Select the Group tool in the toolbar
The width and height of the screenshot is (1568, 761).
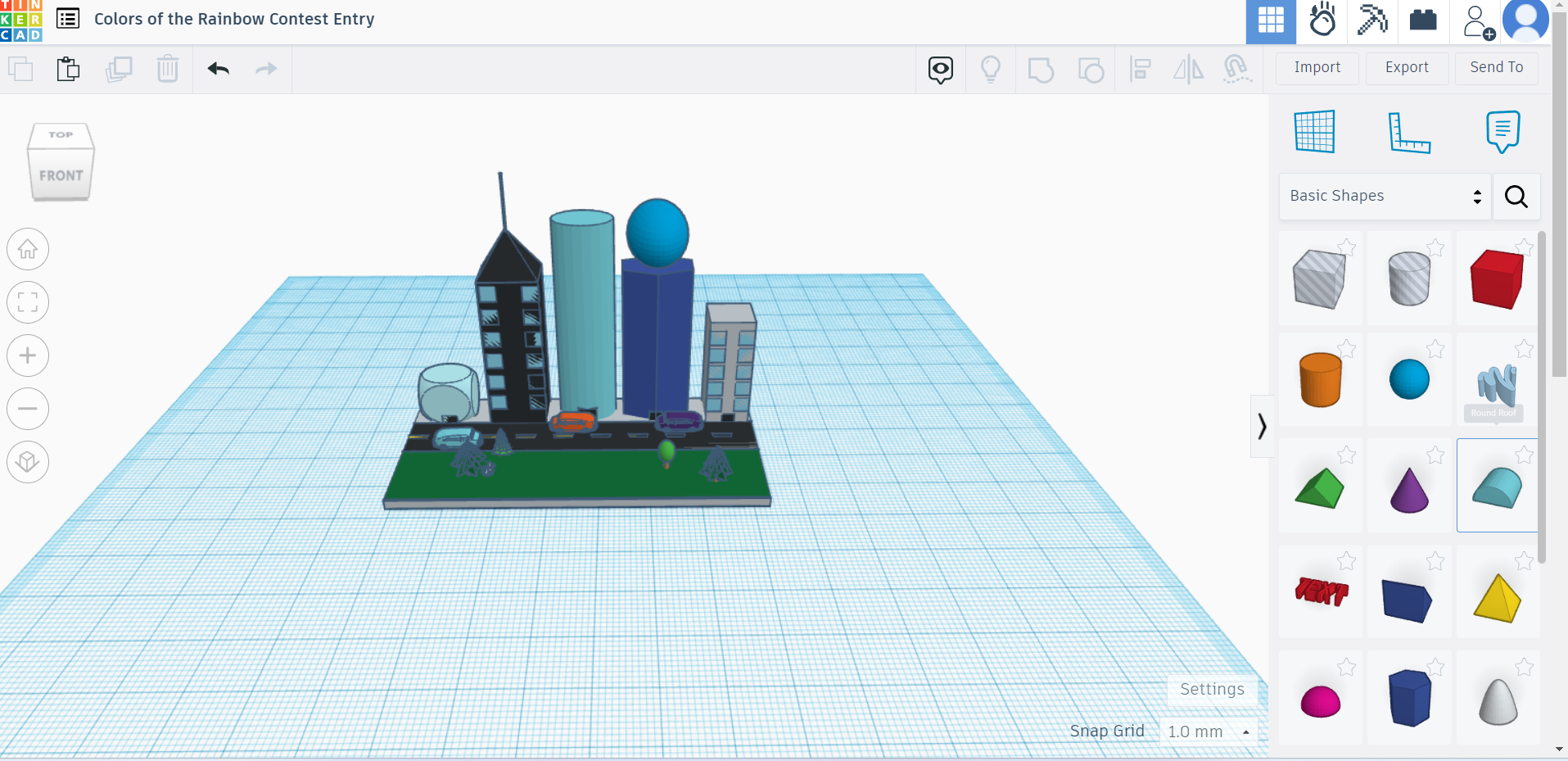click(x=1041, y=69)
